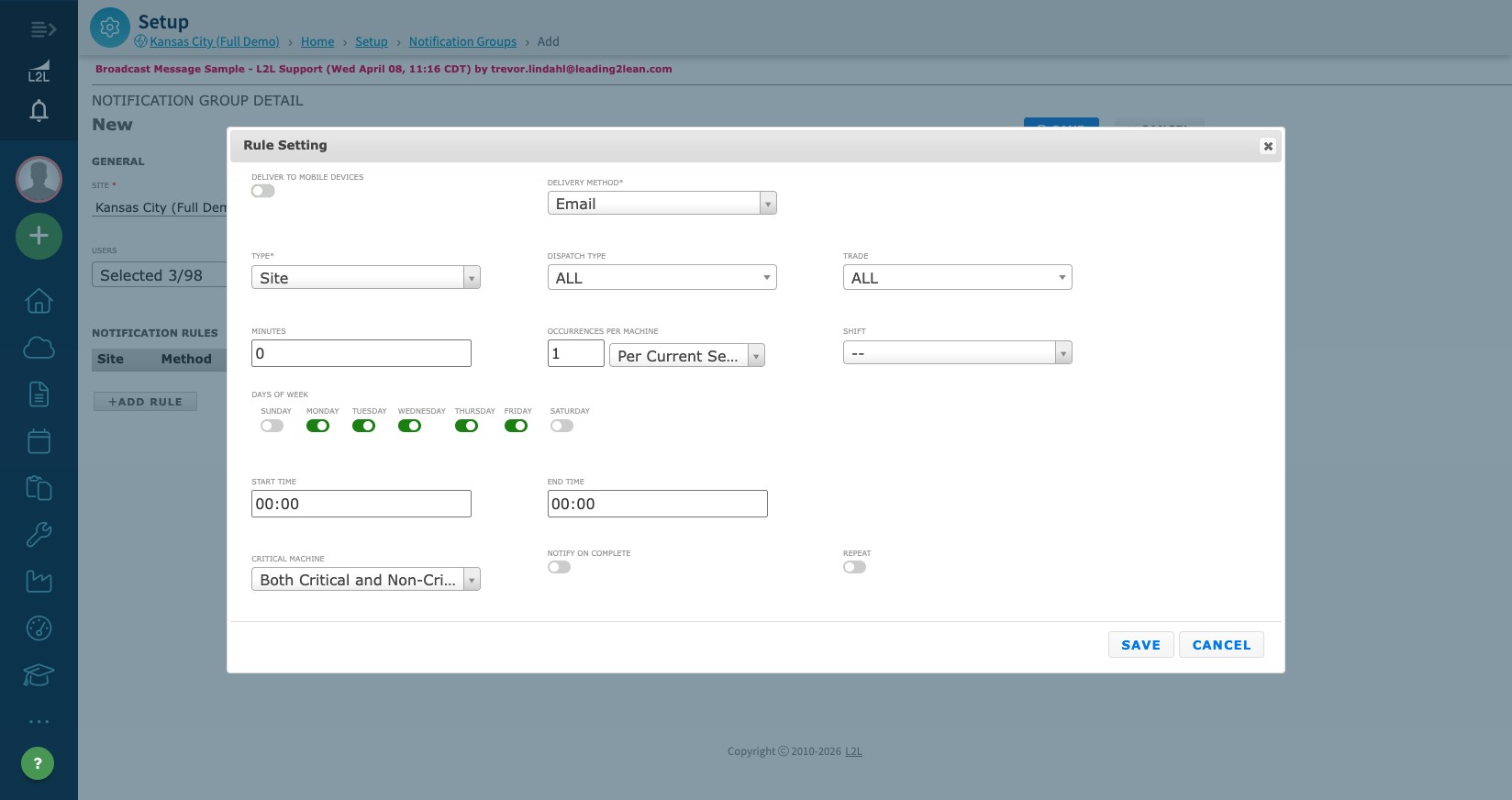Expand the sidebar menu toggle icon
This screenshot has height=800, width=1512.
pyautogui.click(x=42, y=30)
